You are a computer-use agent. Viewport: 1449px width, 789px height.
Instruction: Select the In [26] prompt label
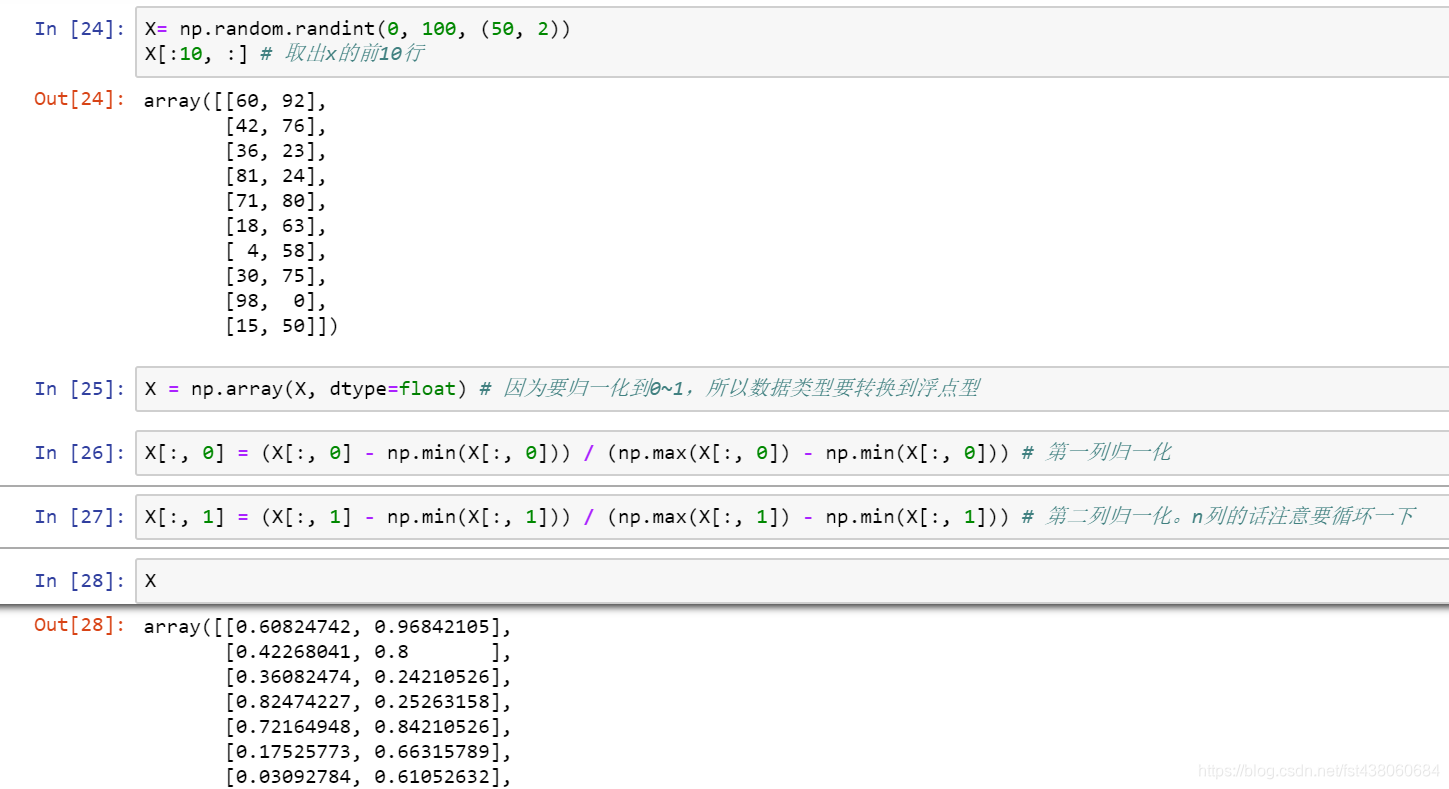tap(80, 452)
